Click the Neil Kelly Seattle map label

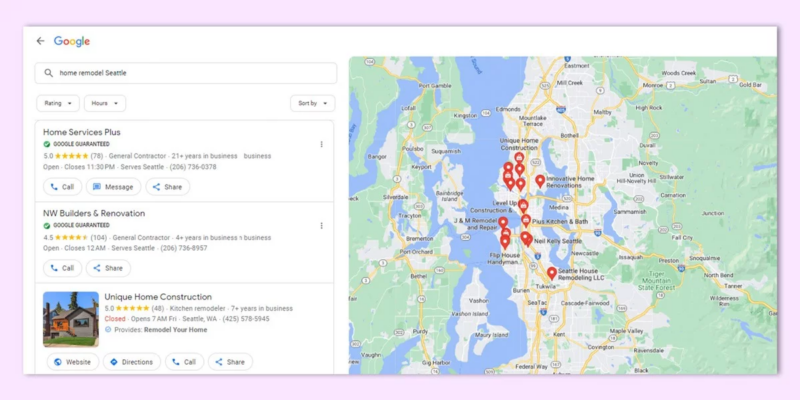click(x=558, y=241)
